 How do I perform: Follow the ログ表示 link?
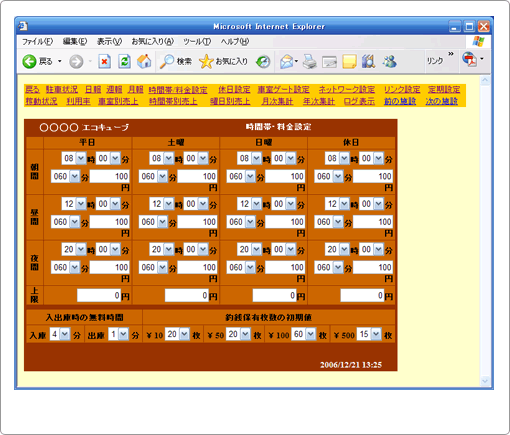[x=359, y=101]
